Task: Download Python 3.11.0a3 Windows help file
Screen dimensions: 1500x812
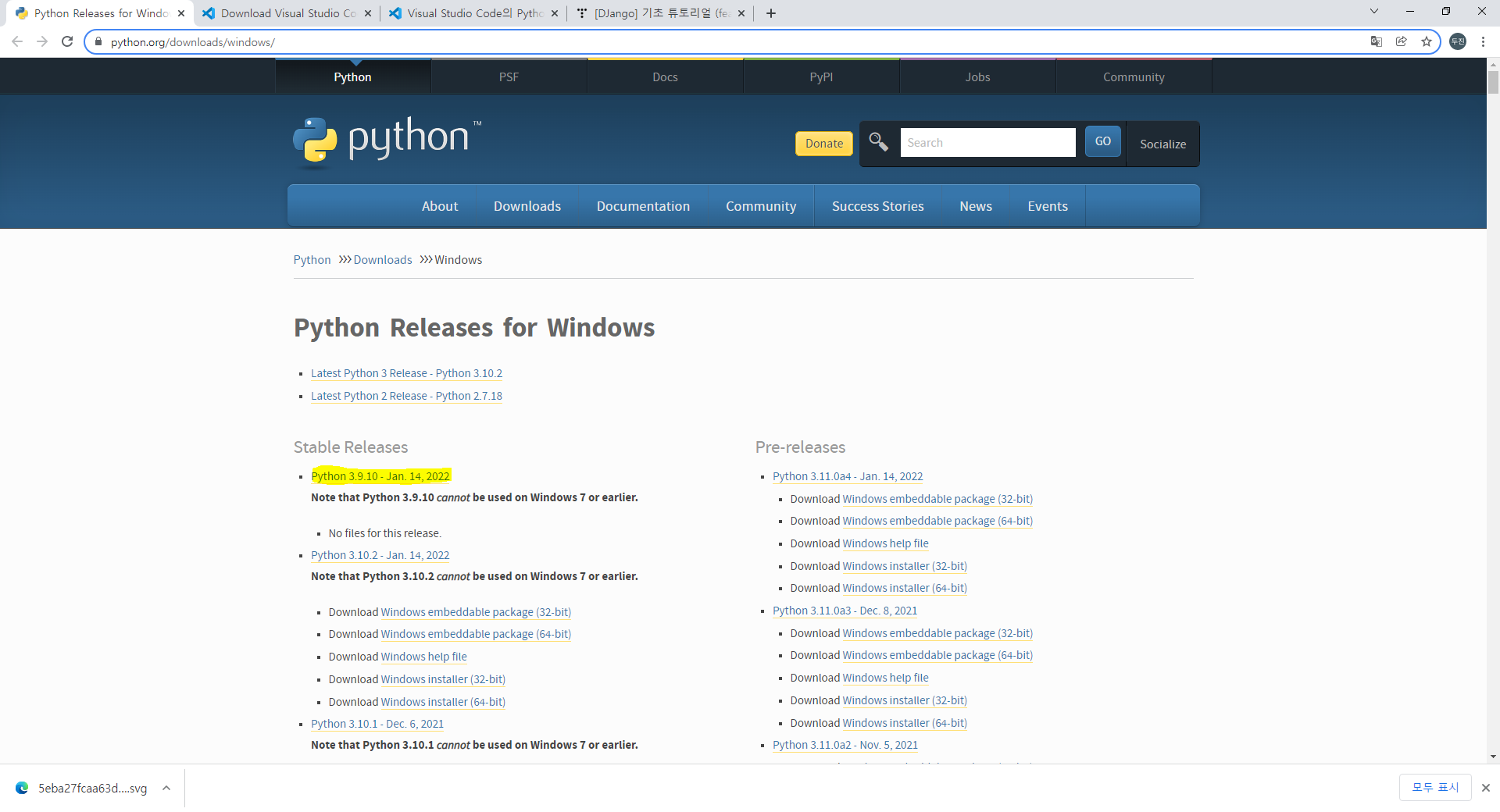Action: pos(886,678)
